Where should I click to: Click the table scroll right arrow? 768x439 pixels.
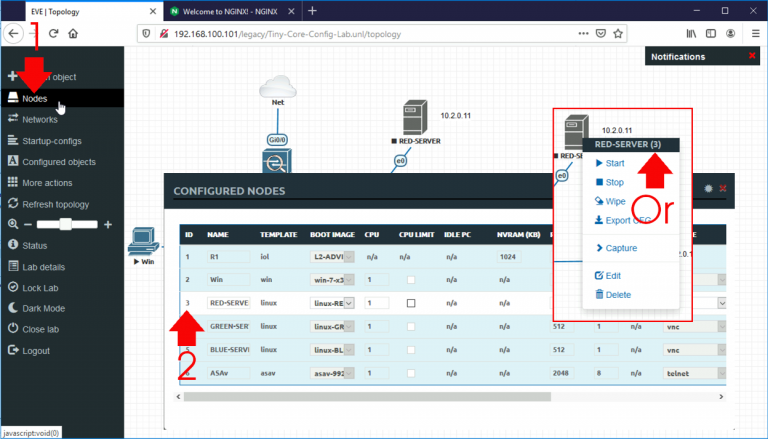(x=721, y=396)
